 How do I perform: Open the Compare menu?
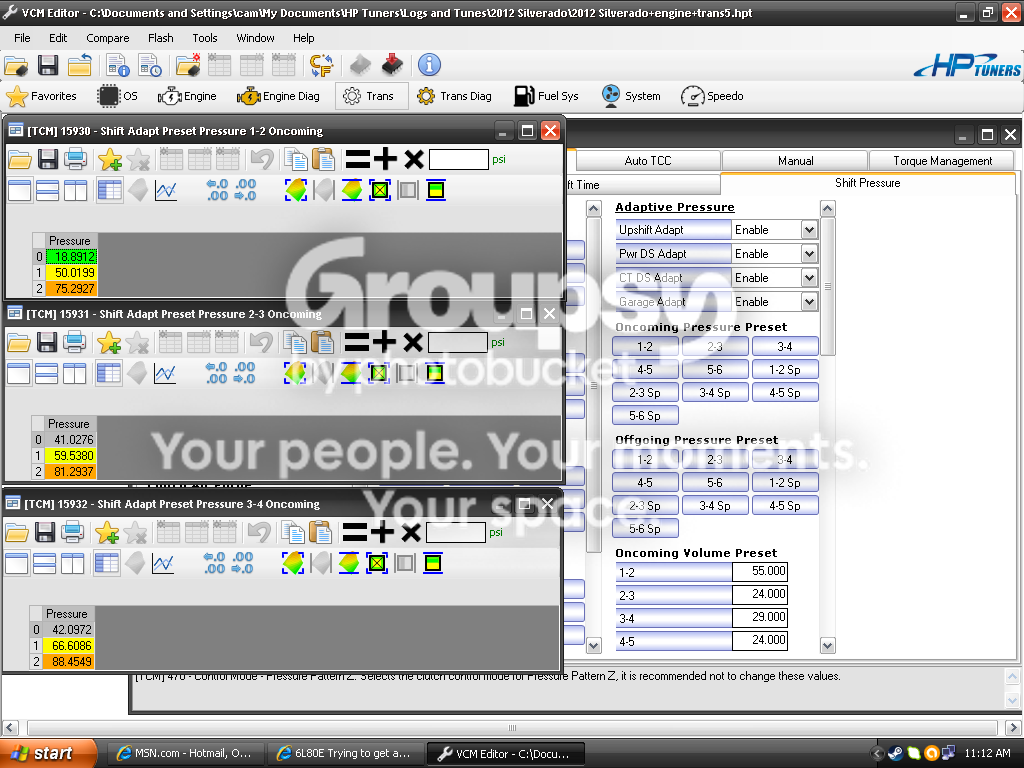click(108, 38)
